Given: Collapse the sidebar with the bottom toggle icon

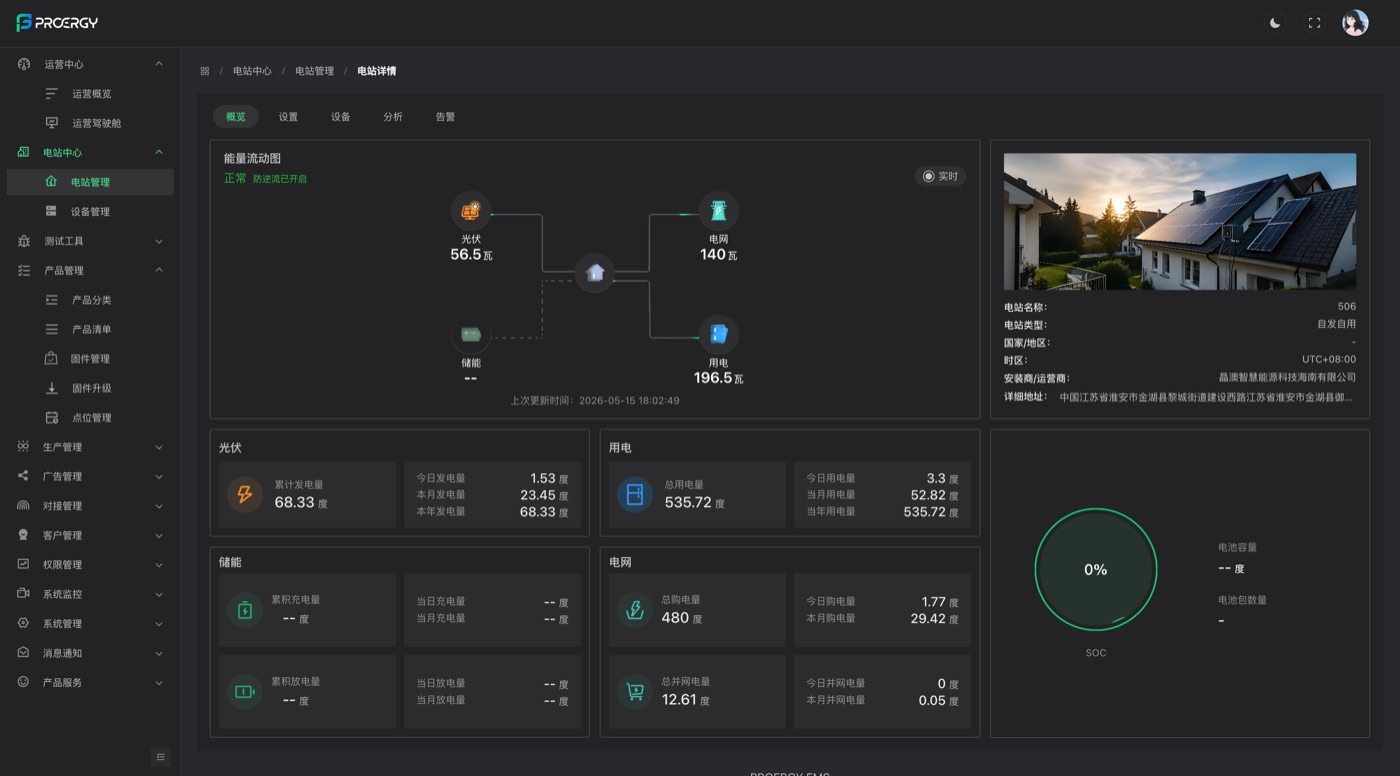Looking at the screenshot, I should pos(161,757).
